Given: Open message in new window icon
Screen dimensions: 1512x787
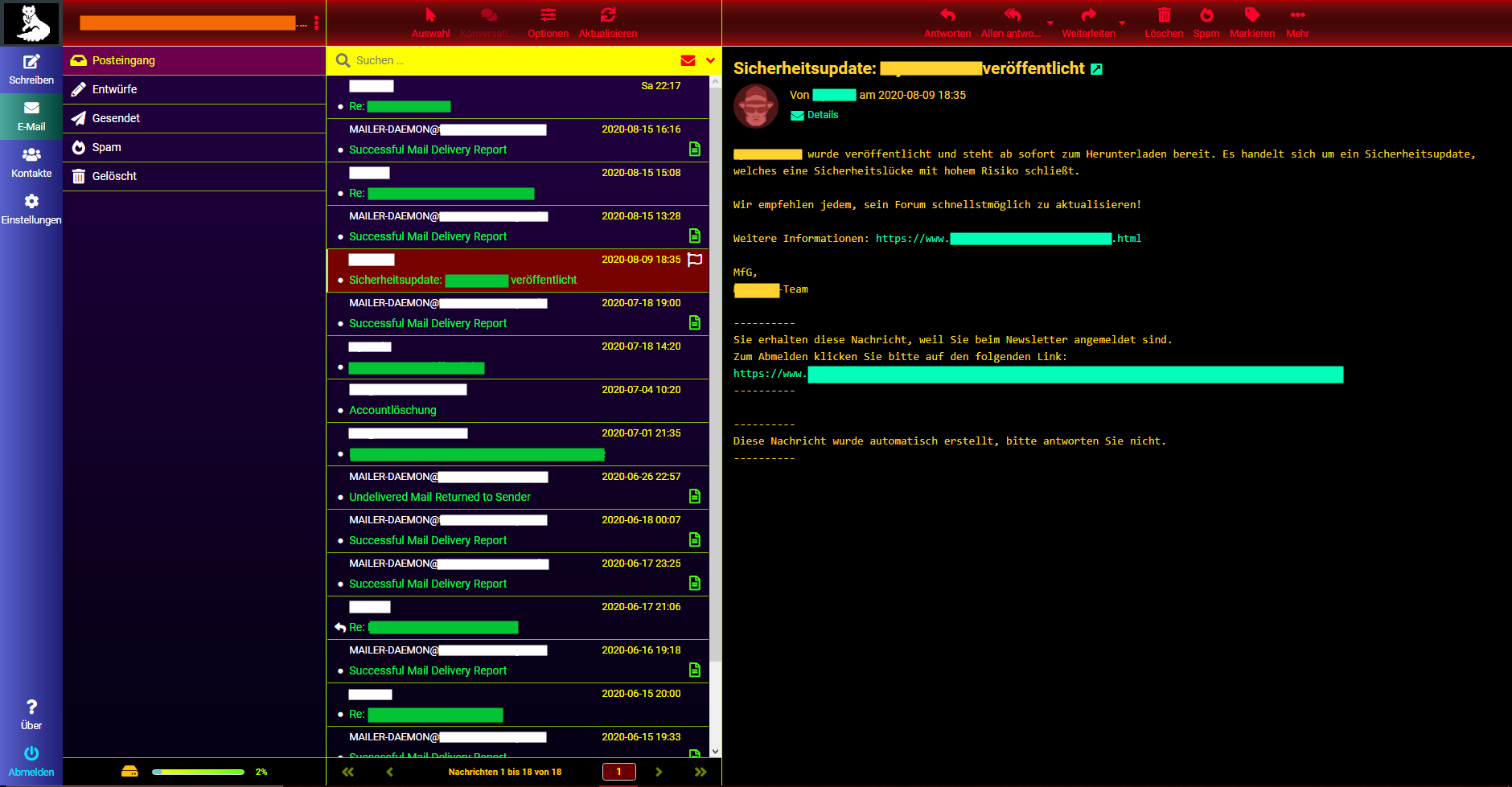Looking at the screenshot, I should (1096, 69).
